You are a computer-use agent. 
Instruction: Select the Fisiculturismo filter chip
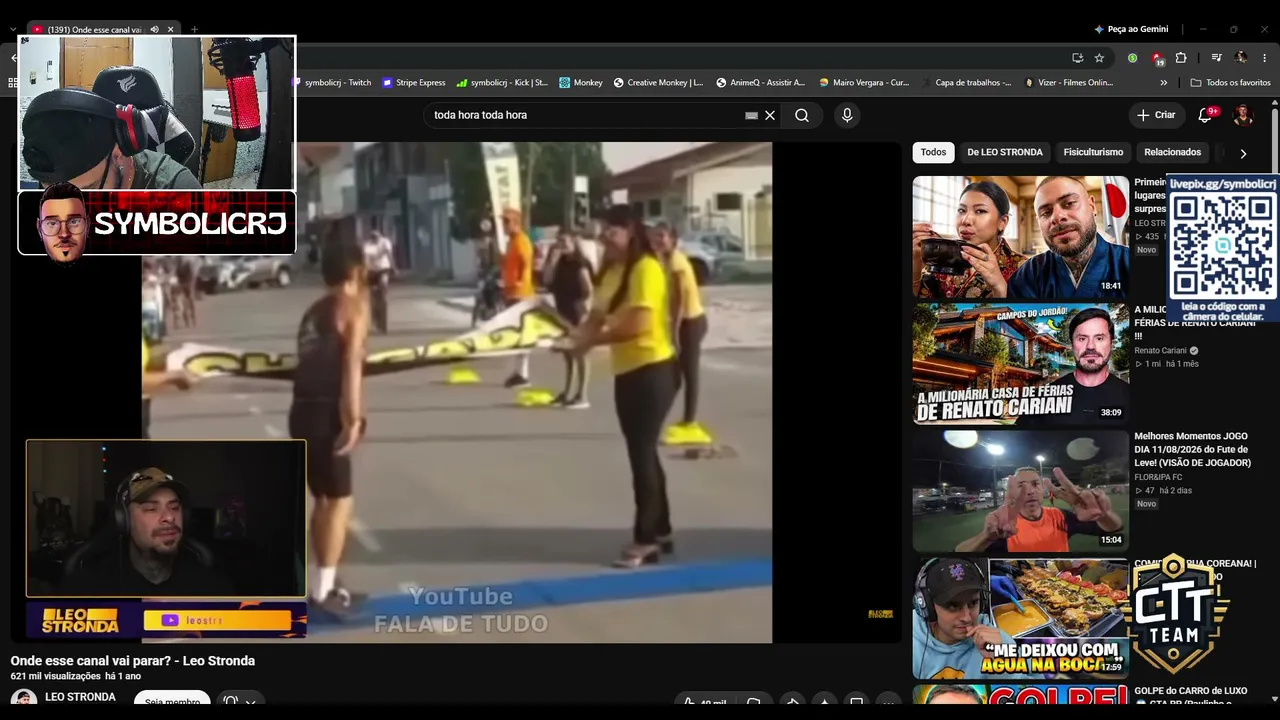1093,153
